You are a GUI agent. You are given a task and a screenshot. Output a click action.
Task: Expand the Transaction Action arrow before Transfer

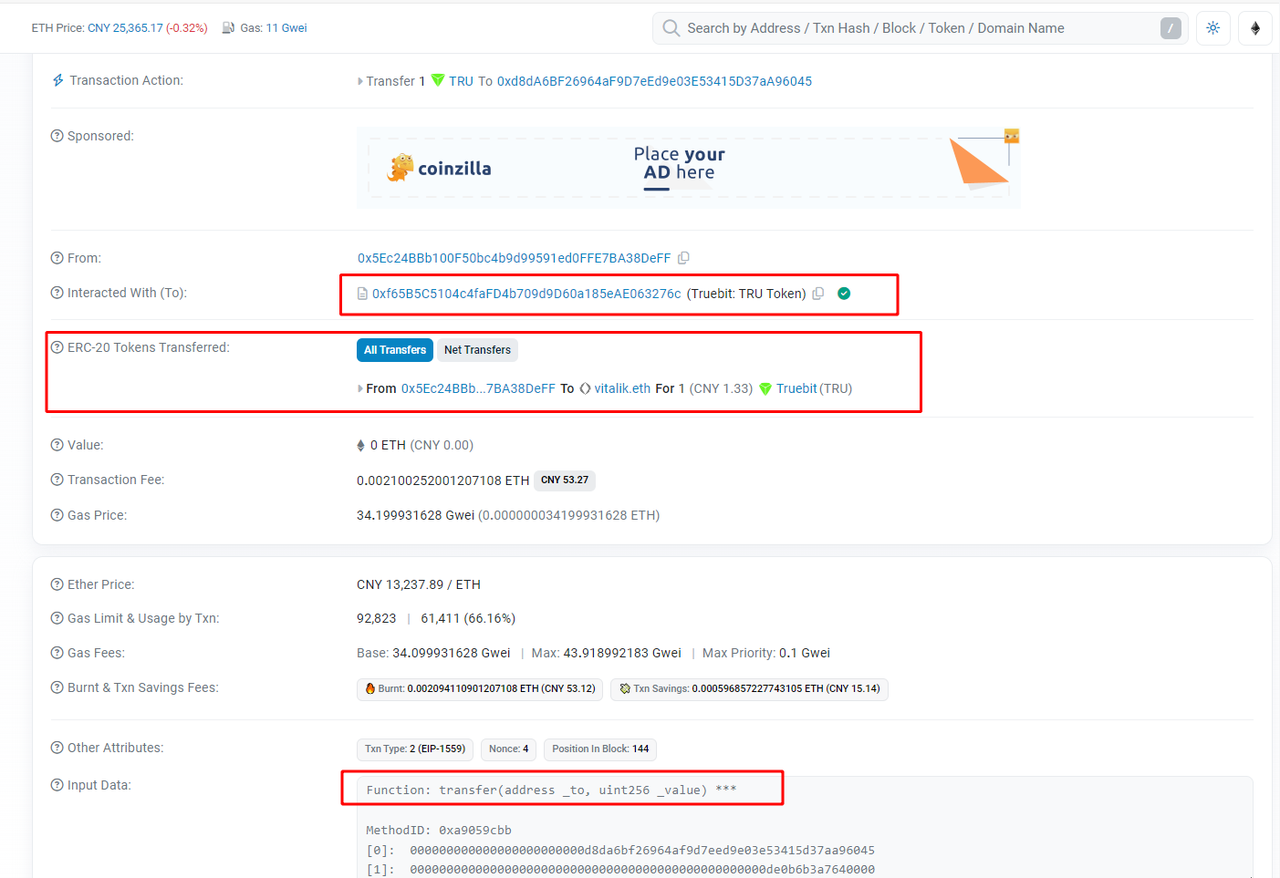360,82
